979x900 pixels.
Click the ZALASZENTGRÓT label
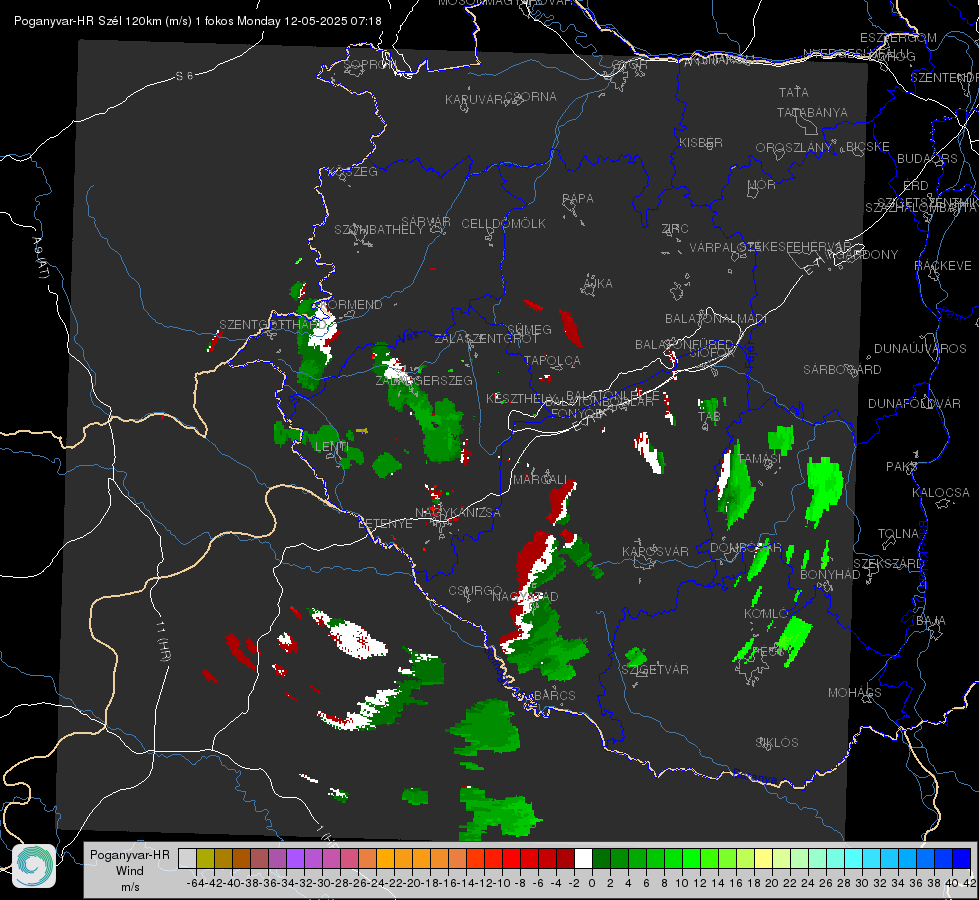[486, 339]
